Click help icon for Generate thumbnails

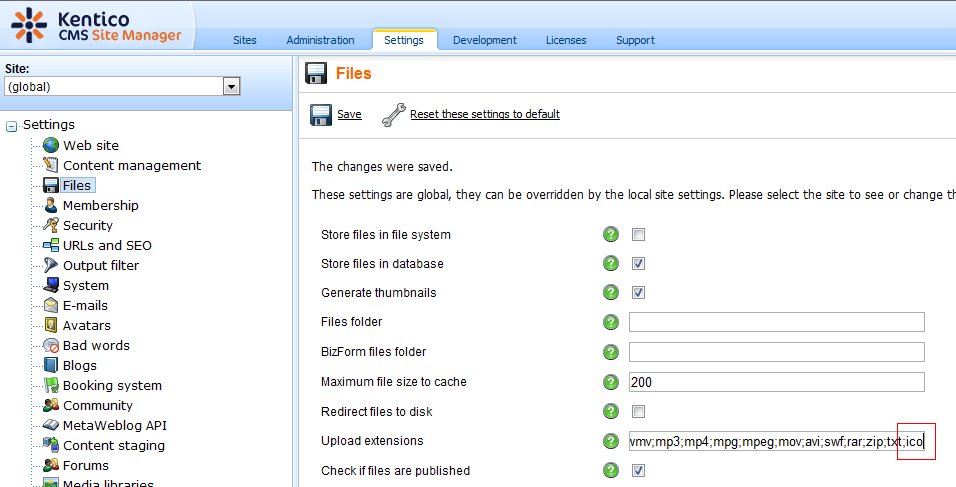[610, 293]
